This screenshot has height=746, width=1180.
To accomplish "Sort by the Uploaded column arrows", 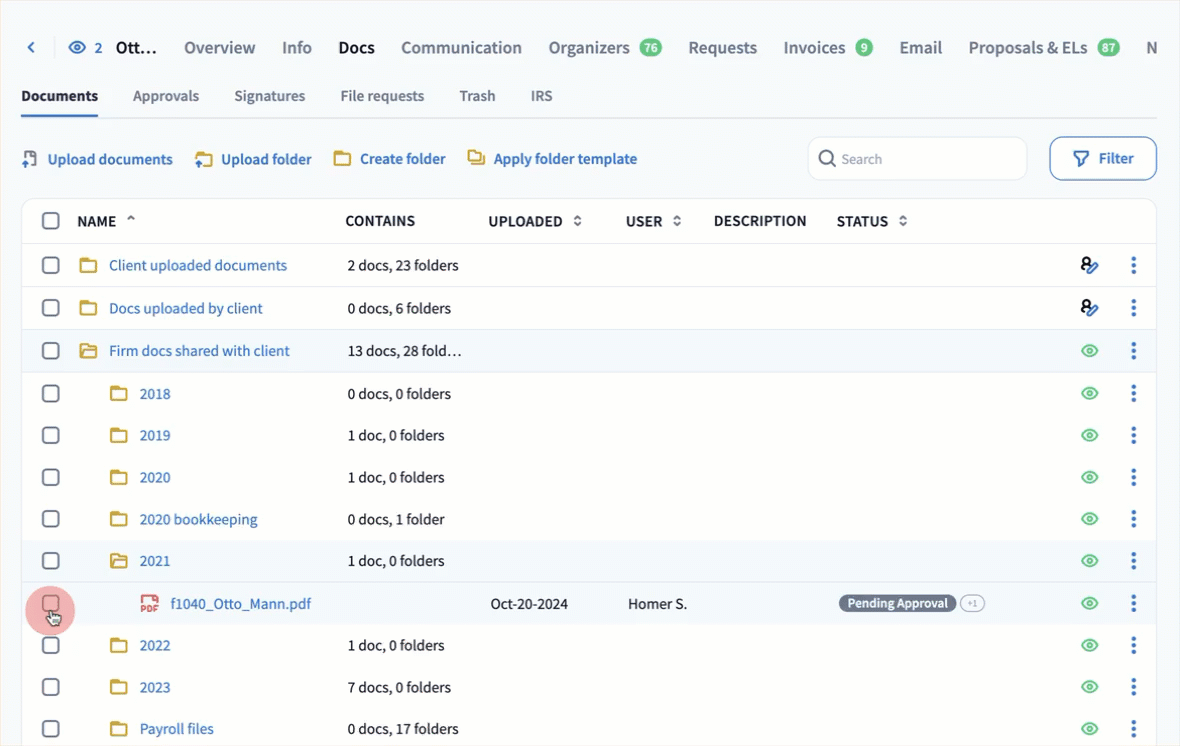I will 577,221.
